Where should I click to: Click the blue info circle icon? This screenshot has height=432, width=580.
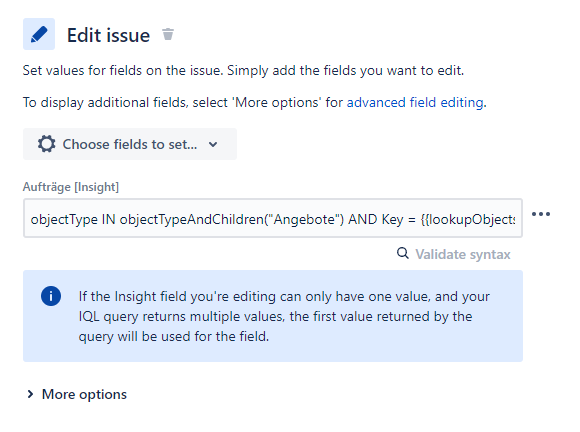click(51, 296)
